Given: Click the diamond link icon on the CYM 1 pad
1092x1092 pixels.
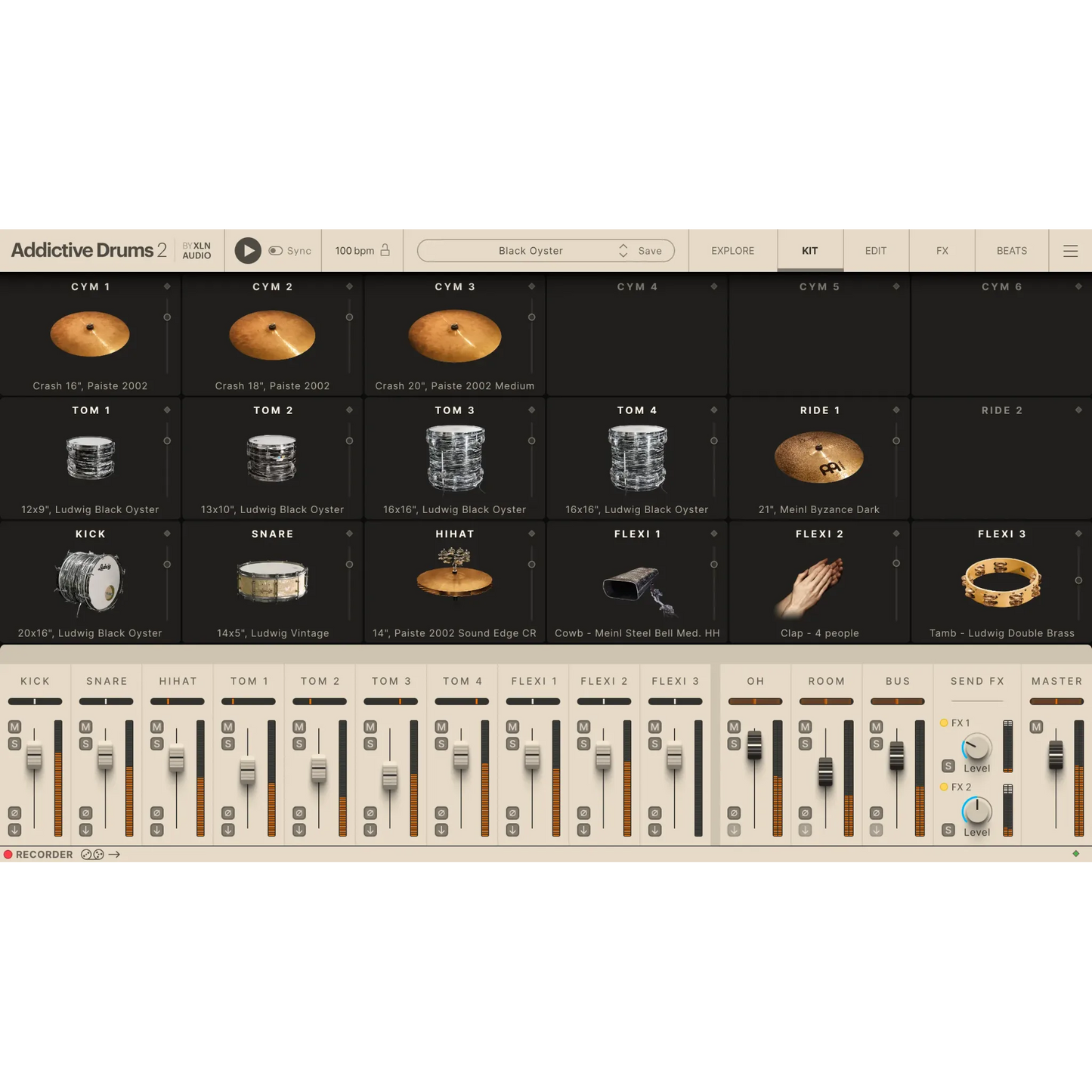Looking at the screenshot, I should coord(167,286).
